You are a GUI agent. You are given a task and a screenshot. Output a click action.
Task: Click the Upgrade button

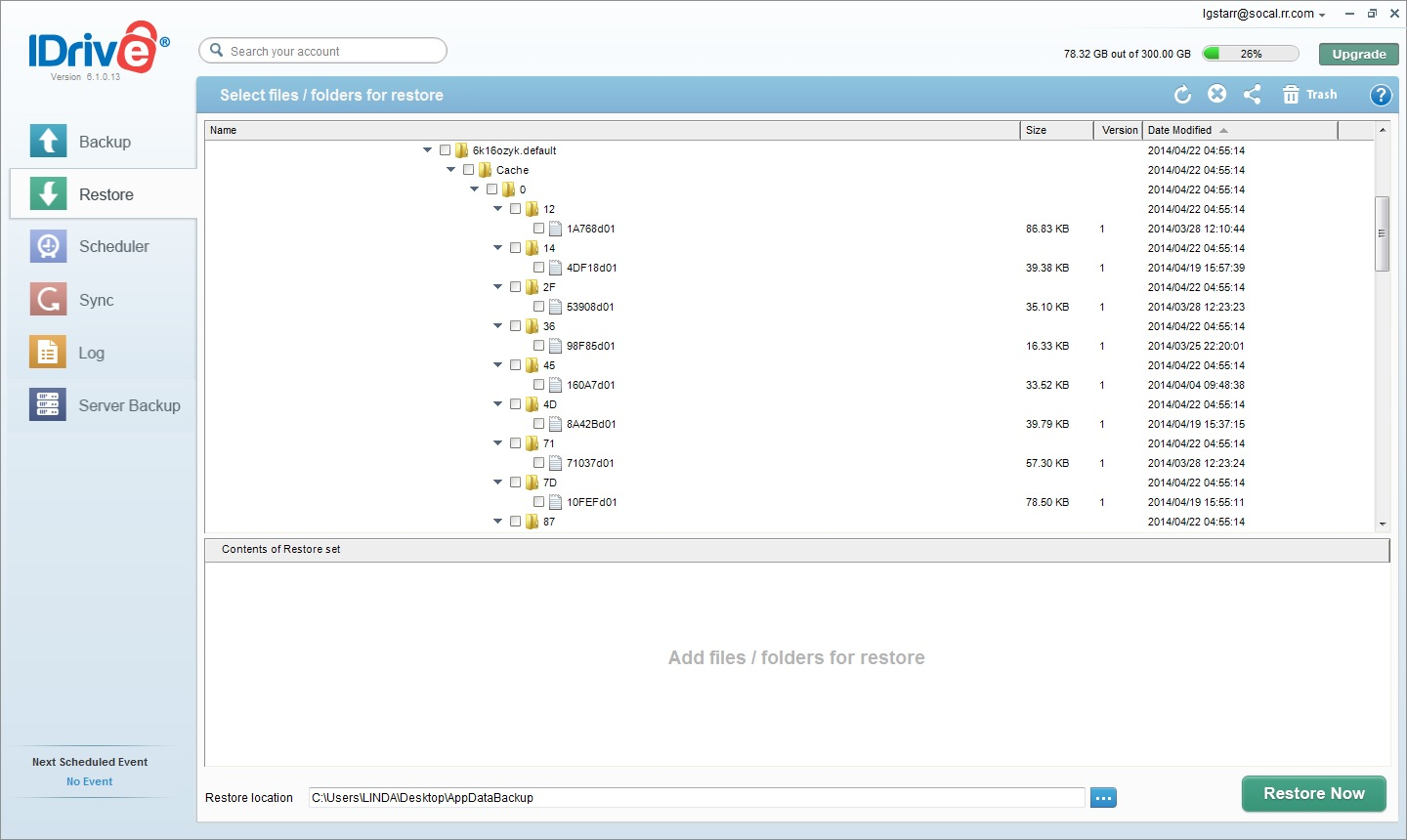[x=1358, y=54]
